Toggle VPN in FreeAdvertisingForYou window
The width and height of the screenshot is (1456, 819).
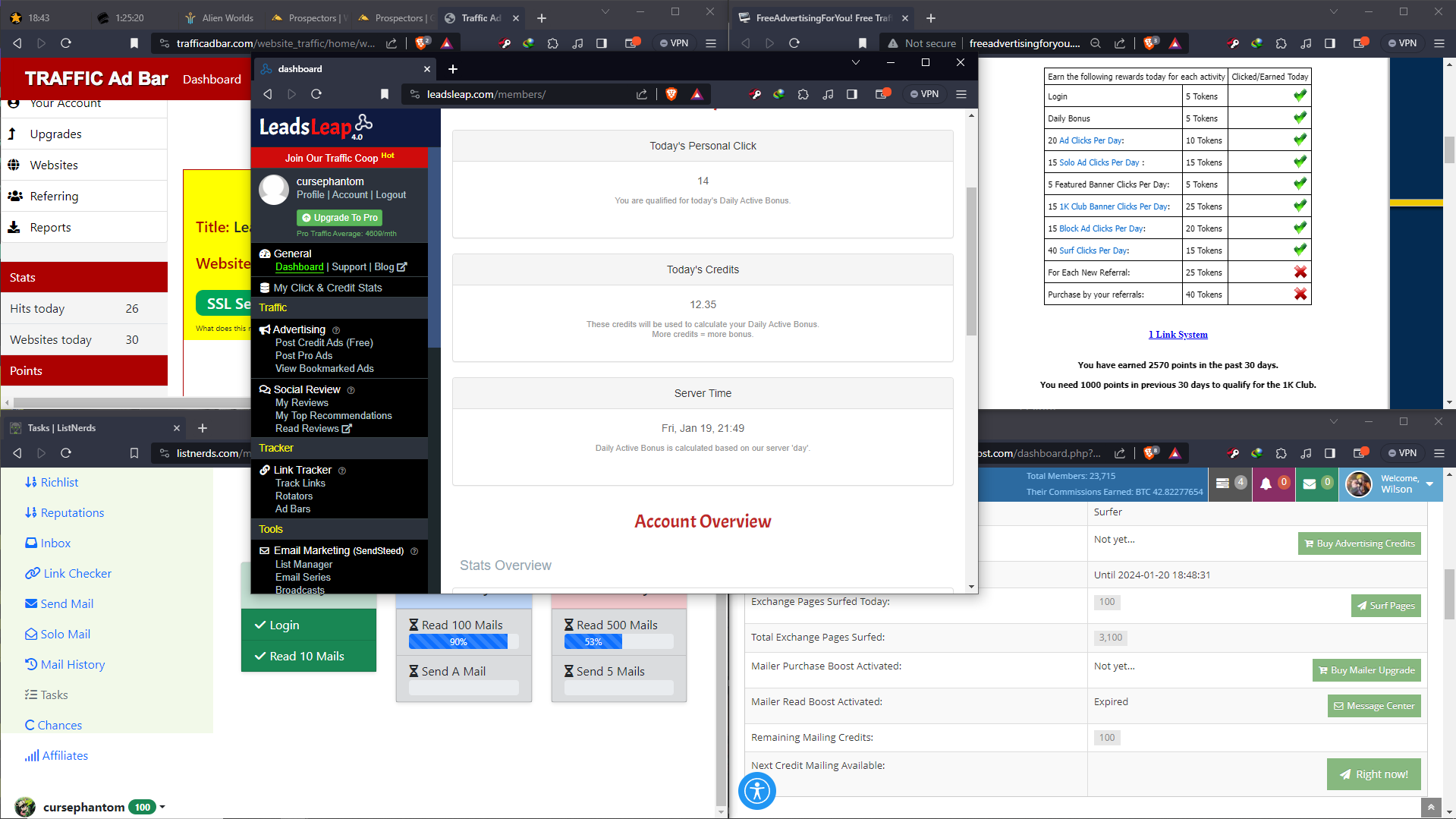coord(1403,43)
